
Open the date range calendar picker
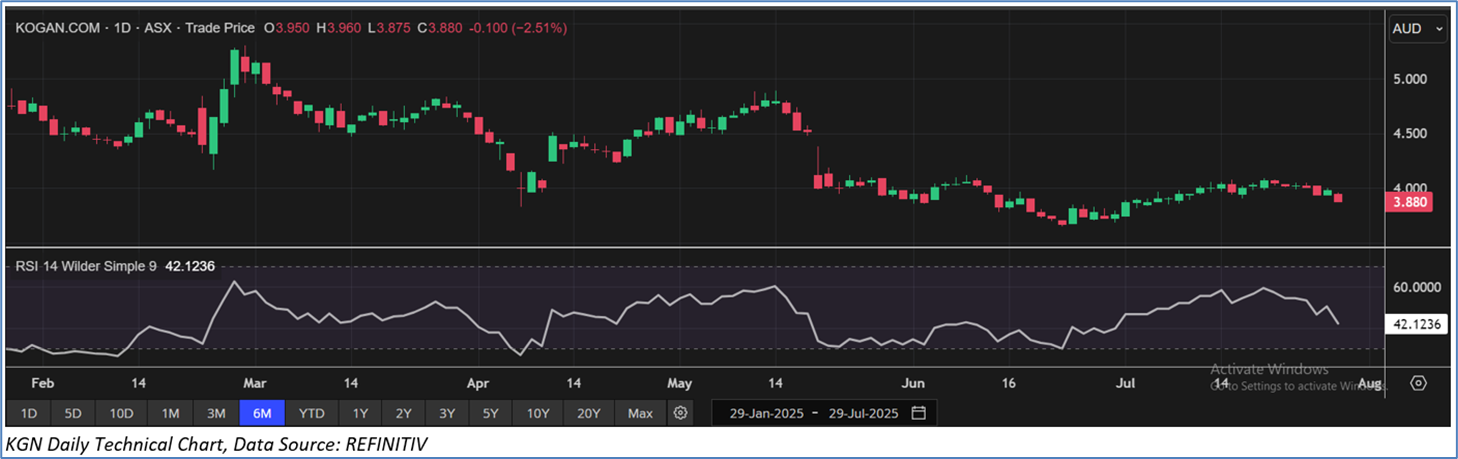(918, 413)
